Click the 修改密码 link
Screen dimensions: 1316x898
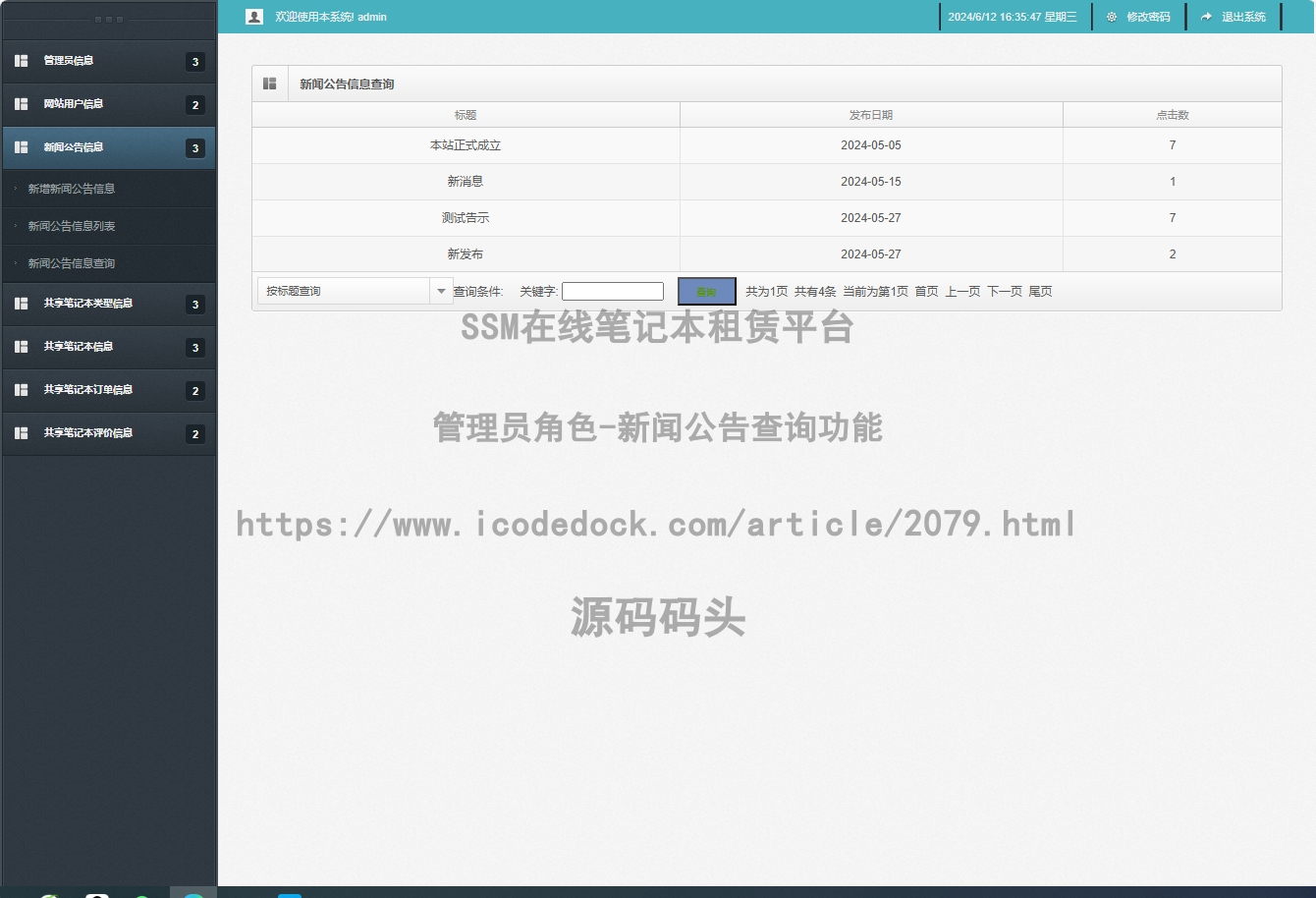pyautogui.click(x=1148, y=17)
